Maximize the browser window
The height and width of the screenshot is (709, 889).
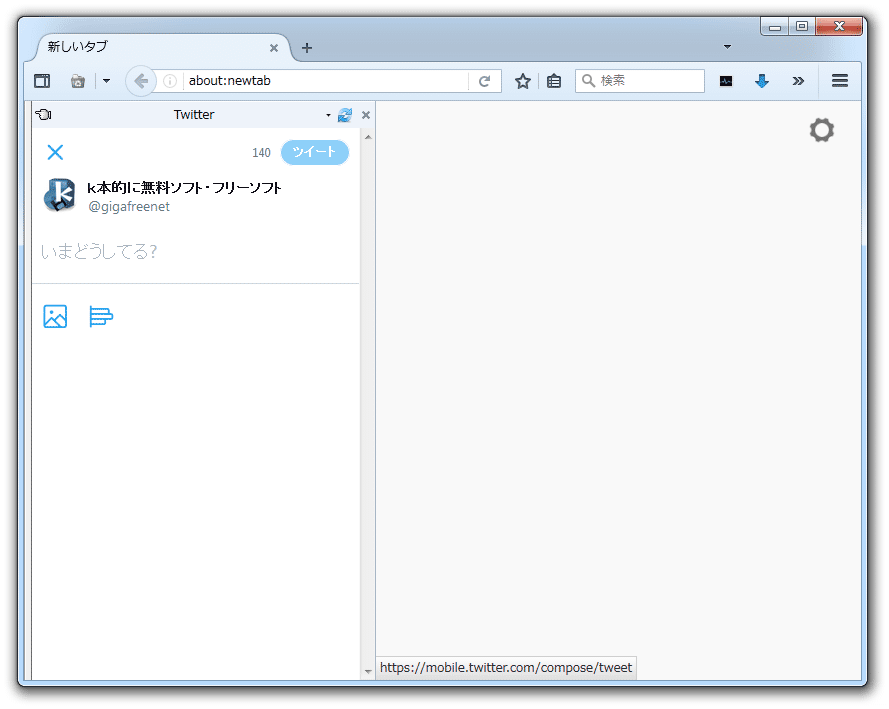coord(802,27)
